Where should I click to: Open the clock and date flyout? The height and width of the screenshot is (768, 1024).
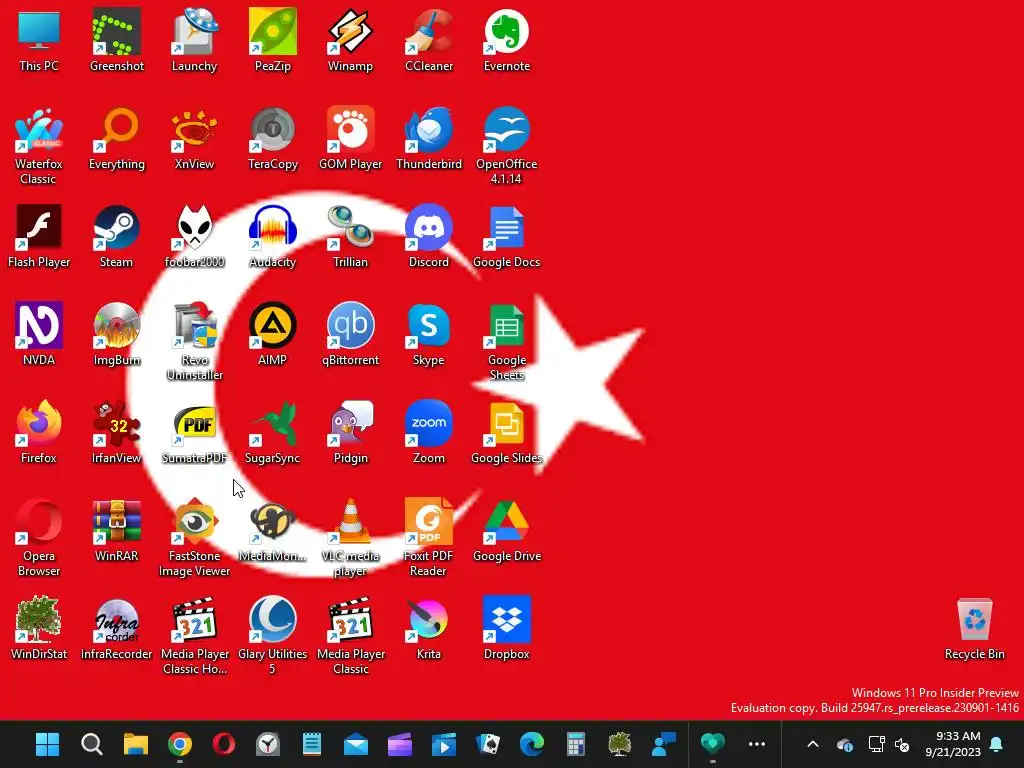[x=953, y=744]
